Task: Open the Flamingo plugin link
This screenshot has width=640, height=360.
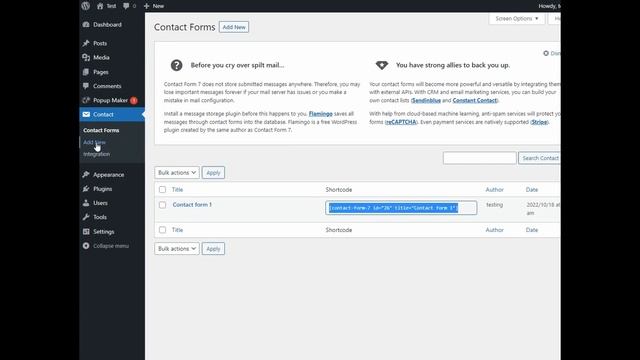Action: [320, 114]
